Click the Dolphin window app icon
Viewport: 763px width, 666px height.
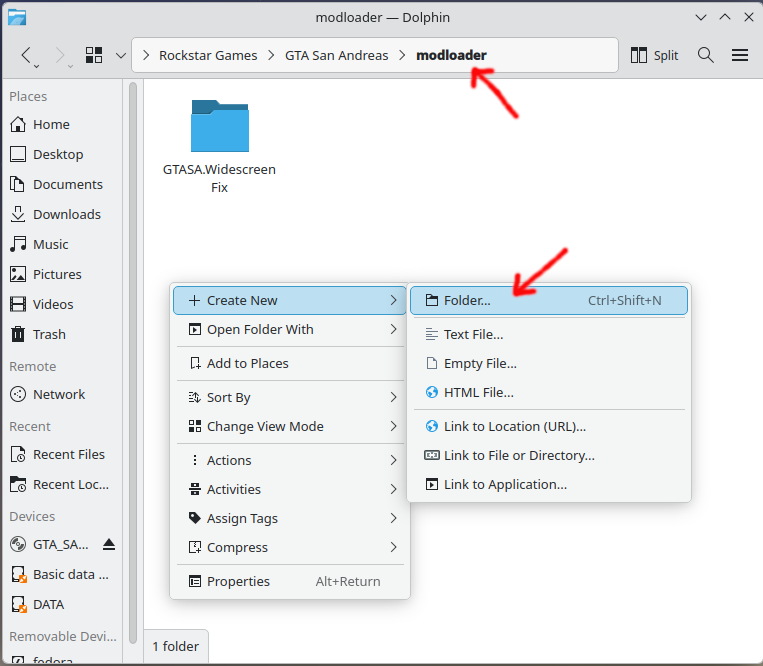click(17, 18)
